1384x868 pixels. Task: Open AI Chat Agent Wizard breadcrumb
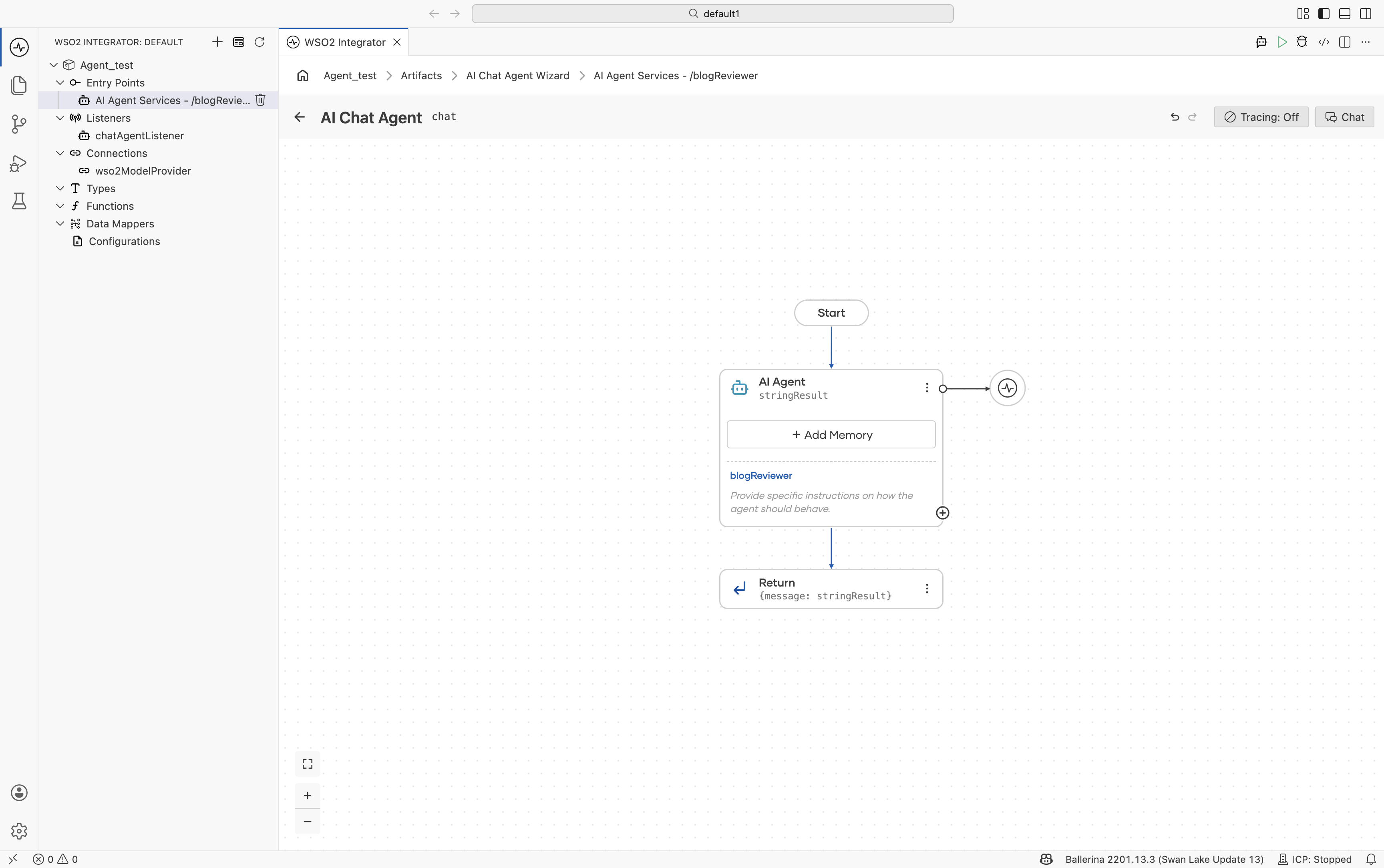click(518, 76)
